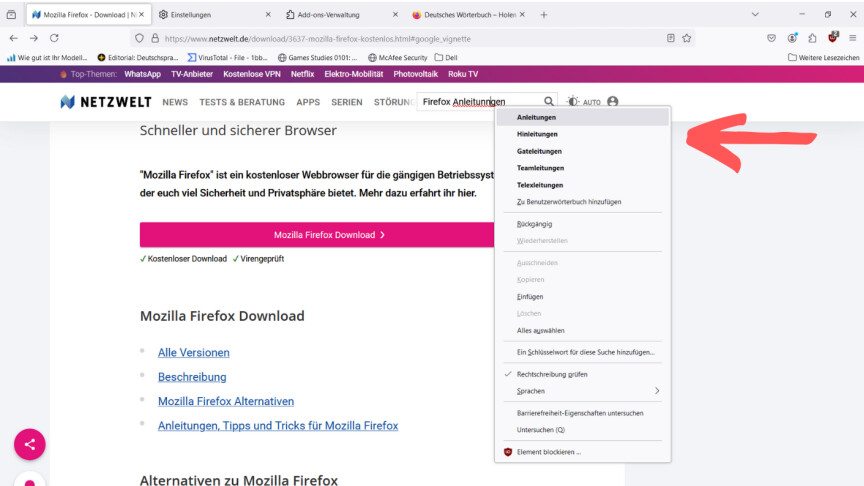Go back with the browser back arrow

(14, 38)
